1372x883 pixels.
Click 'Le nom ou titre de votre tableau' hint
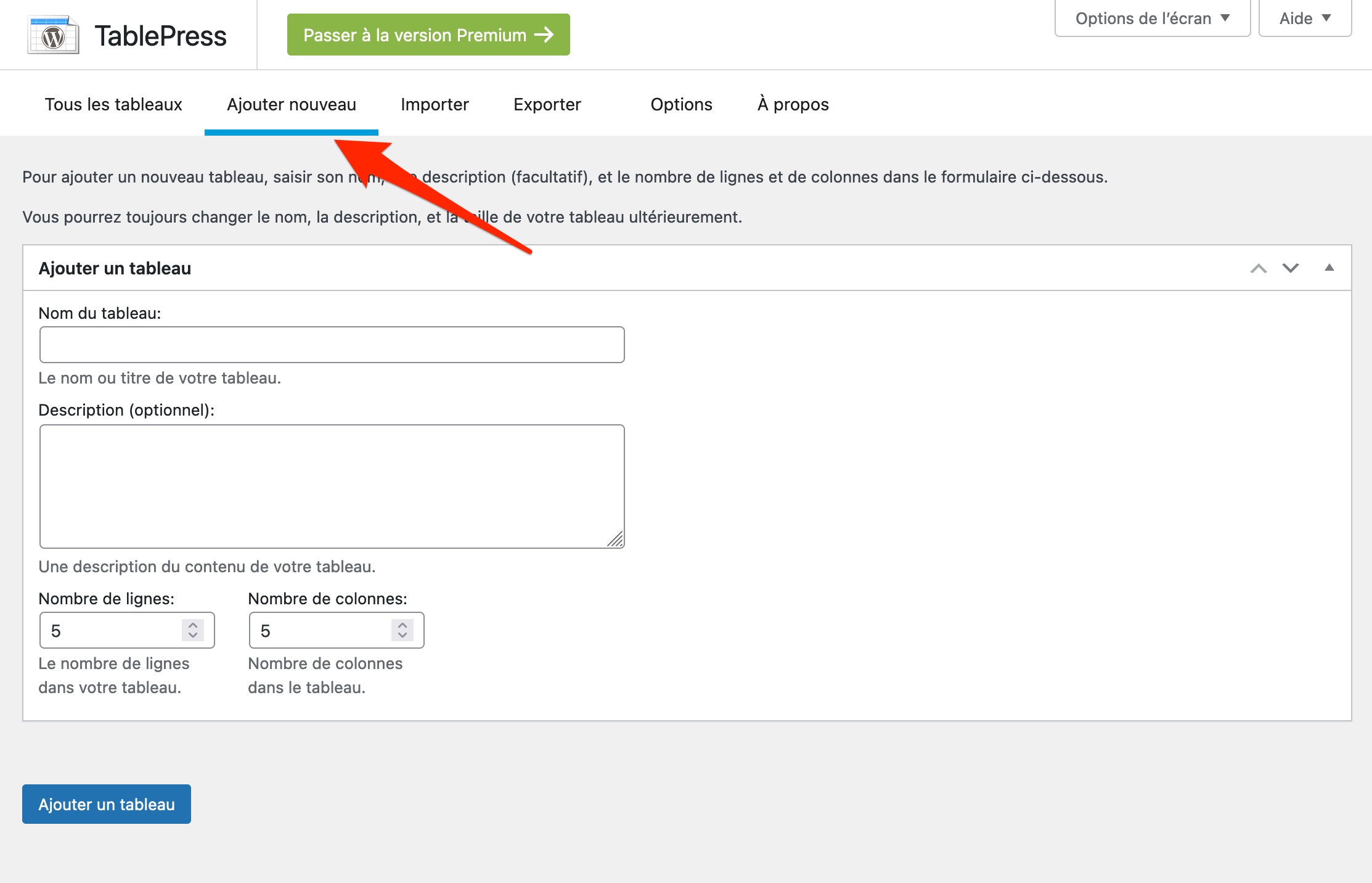(160, 378)
